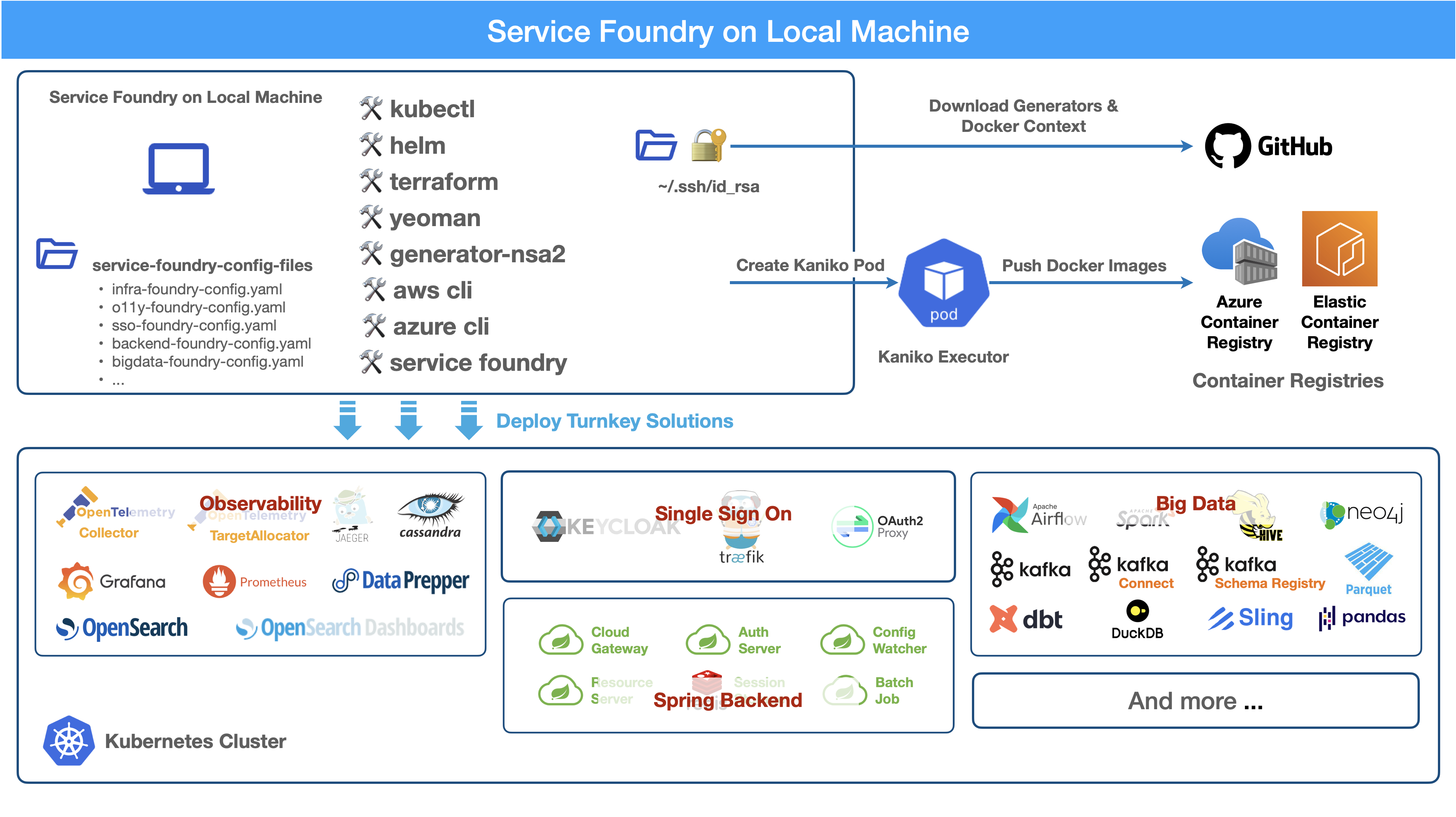Click the pandas logo
Screen dimensions: 1456x817
point(1362,618)
